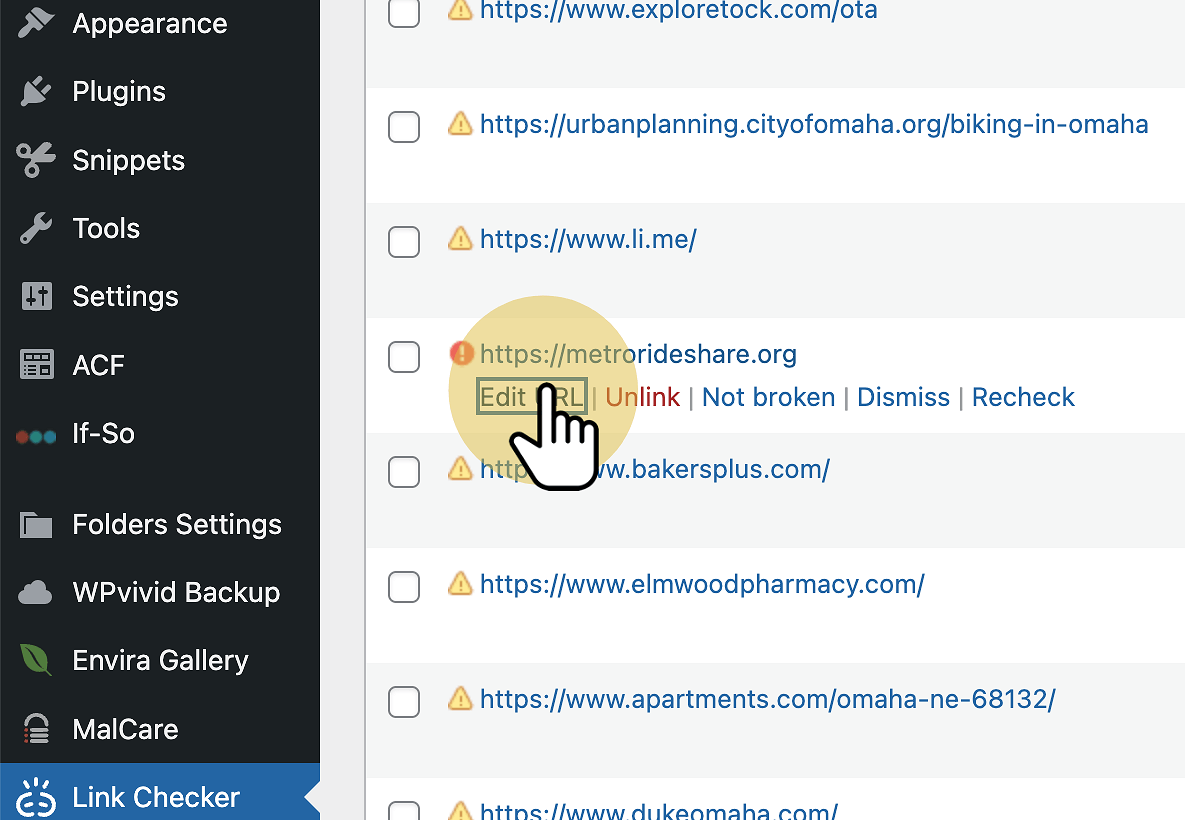Click the Envira Gallery leaf icon
This screenshot has width=1185, height=820.
click(36, 661)
